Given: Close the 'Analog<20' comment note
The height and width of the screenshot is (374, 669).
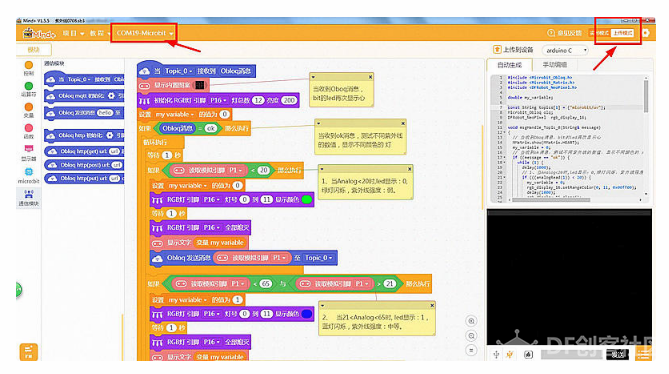Looking at the screenshot, I should click(x=409, y=169).
